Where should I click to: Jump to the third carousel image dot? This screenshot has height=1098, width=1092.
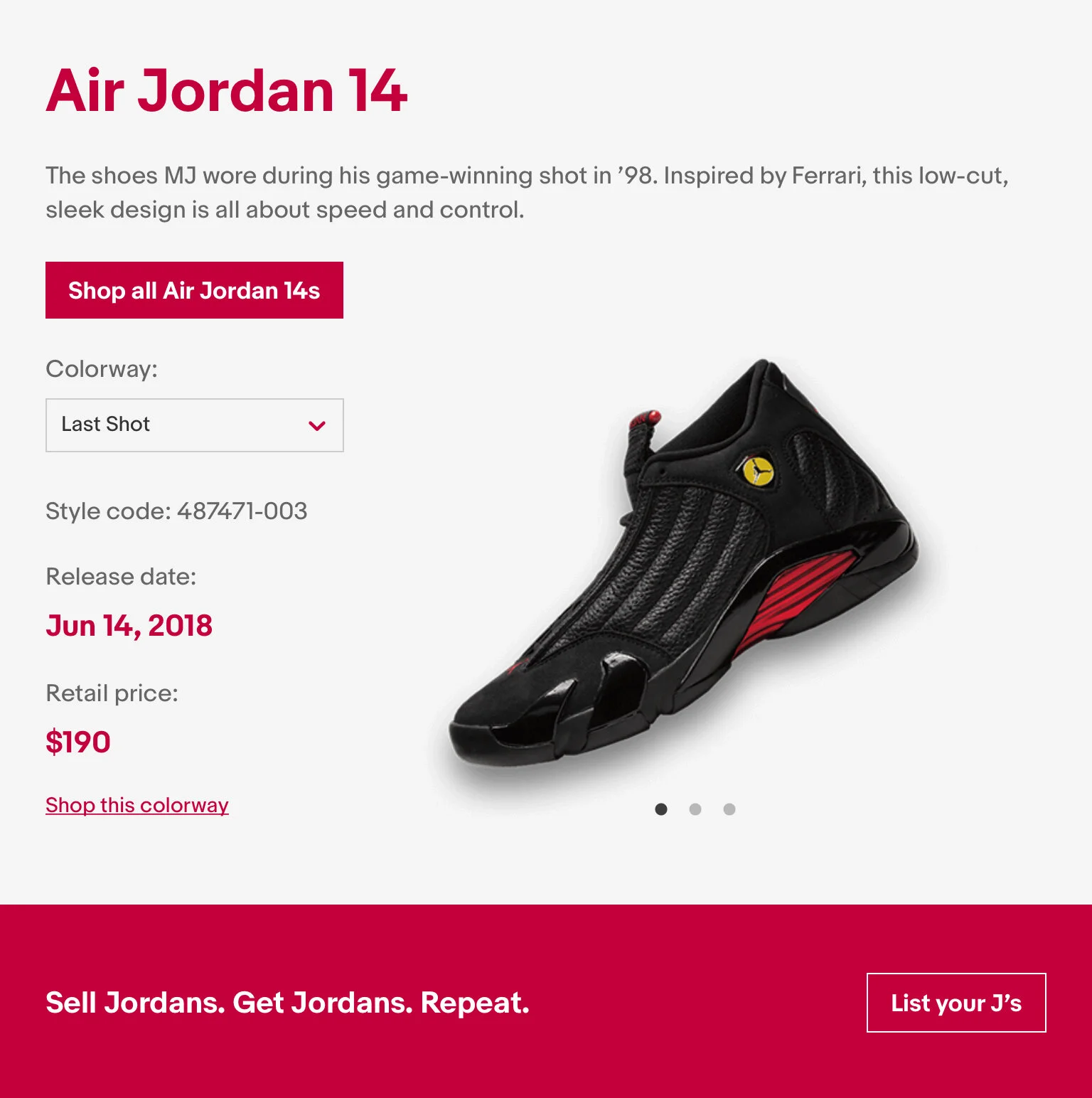click(x=729, y=809)
